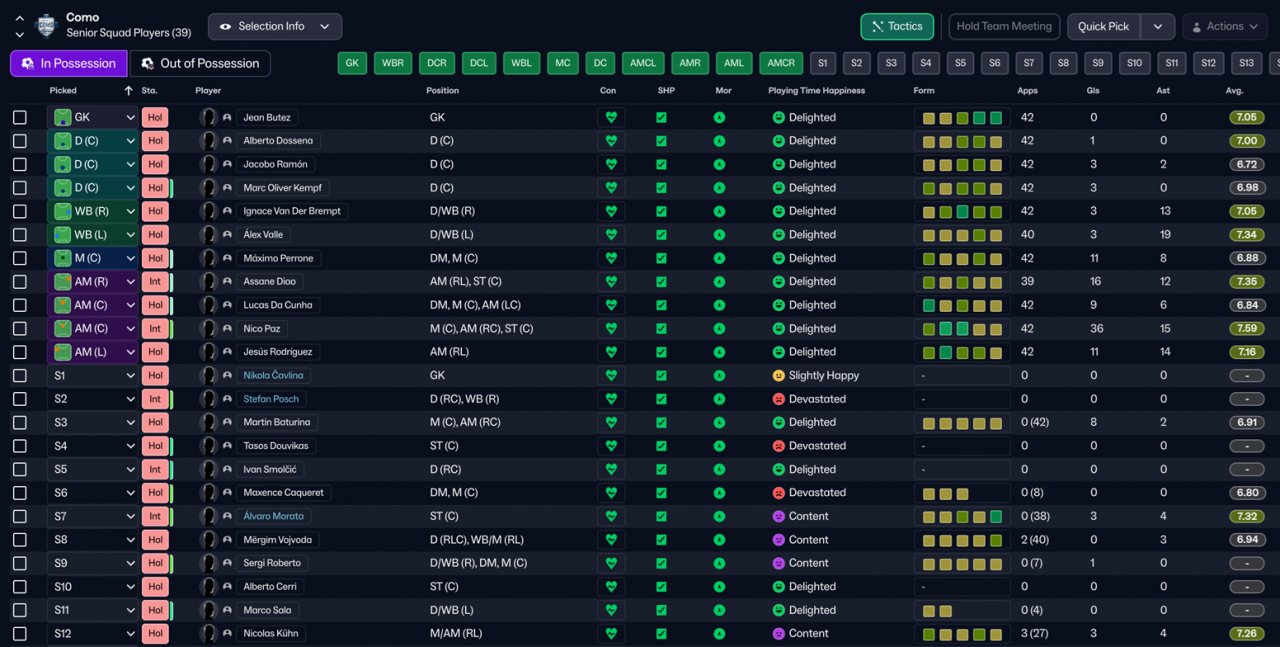Click Jean Butez's condition heart icon
This screenshot has height=647, width=1280.
point(611,117)
